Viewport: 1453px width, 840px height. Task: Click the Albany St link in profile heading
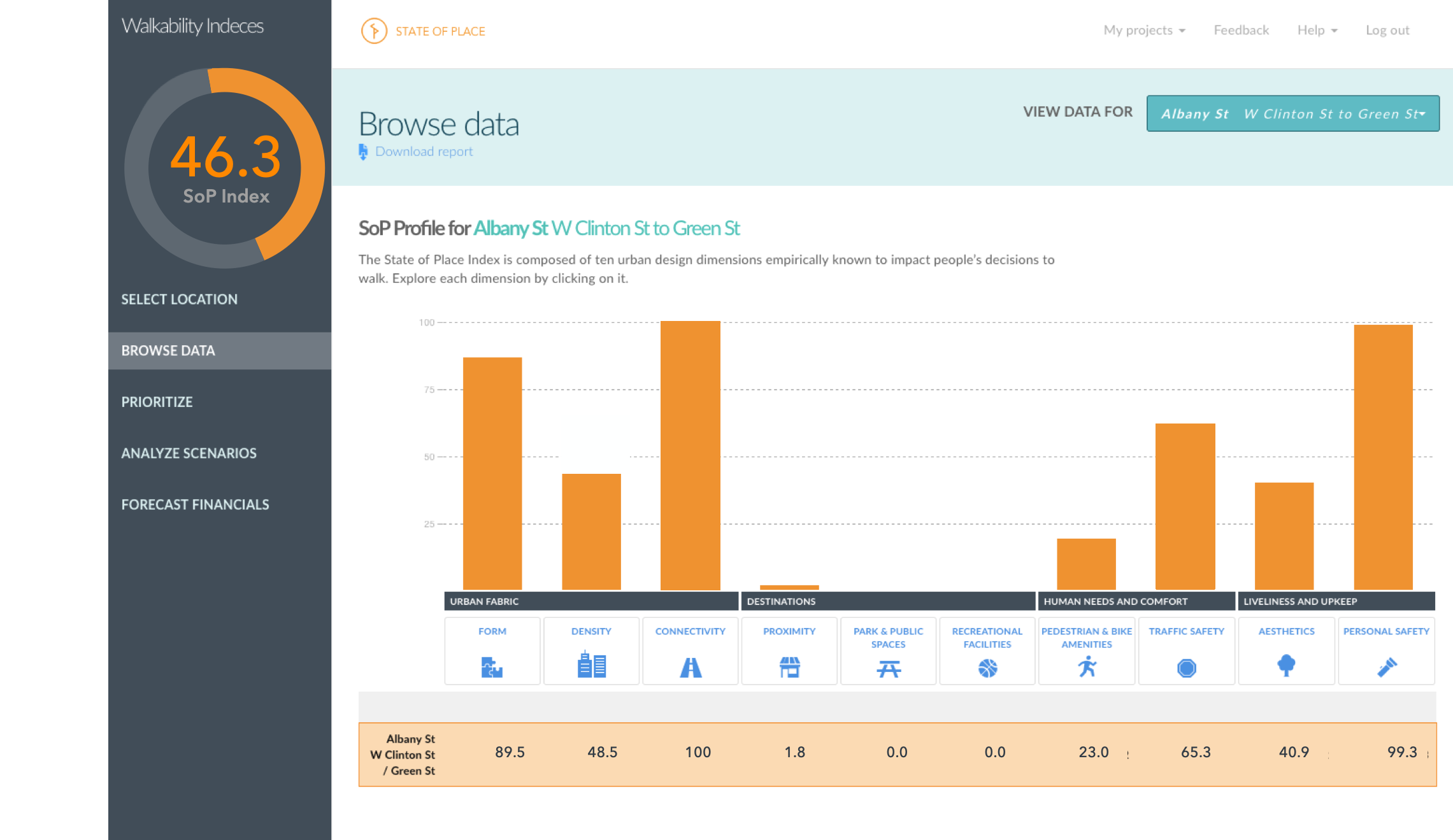point(510,228)
